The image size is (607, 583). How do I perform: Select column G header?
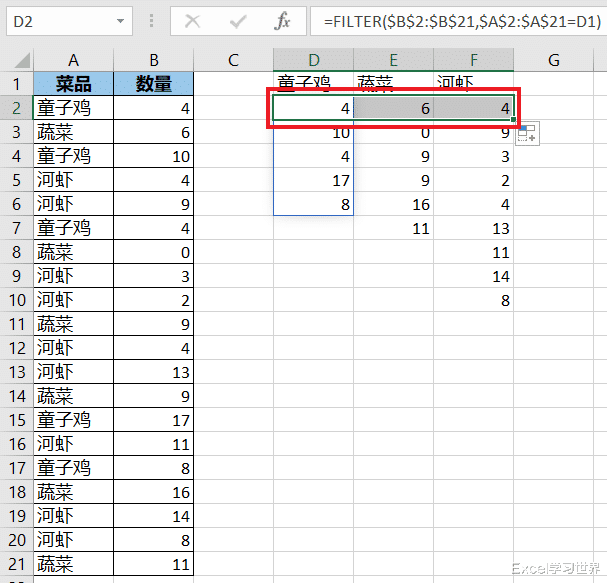(x=554, y=60)
